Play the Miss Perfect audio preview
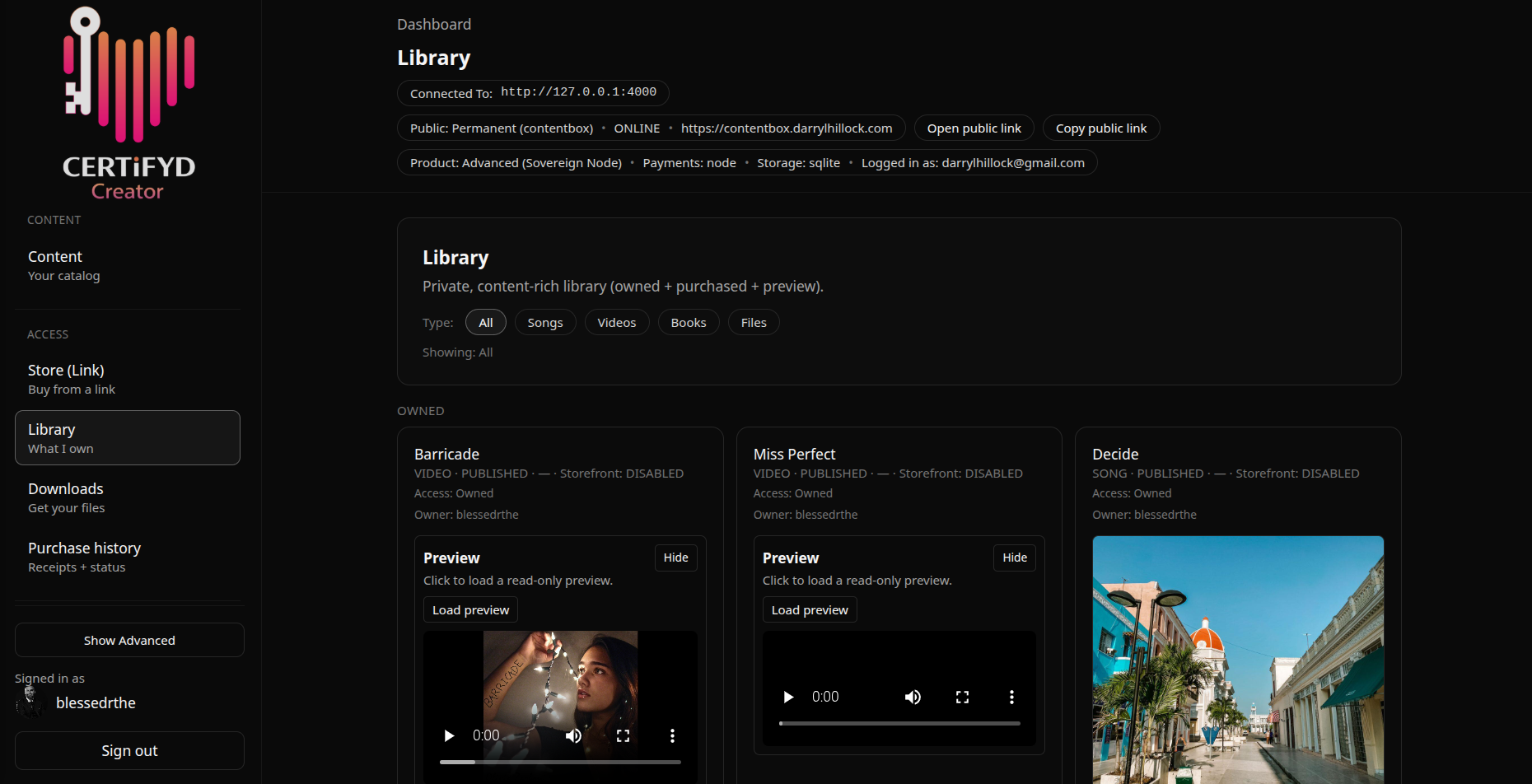 coord(788,696)
